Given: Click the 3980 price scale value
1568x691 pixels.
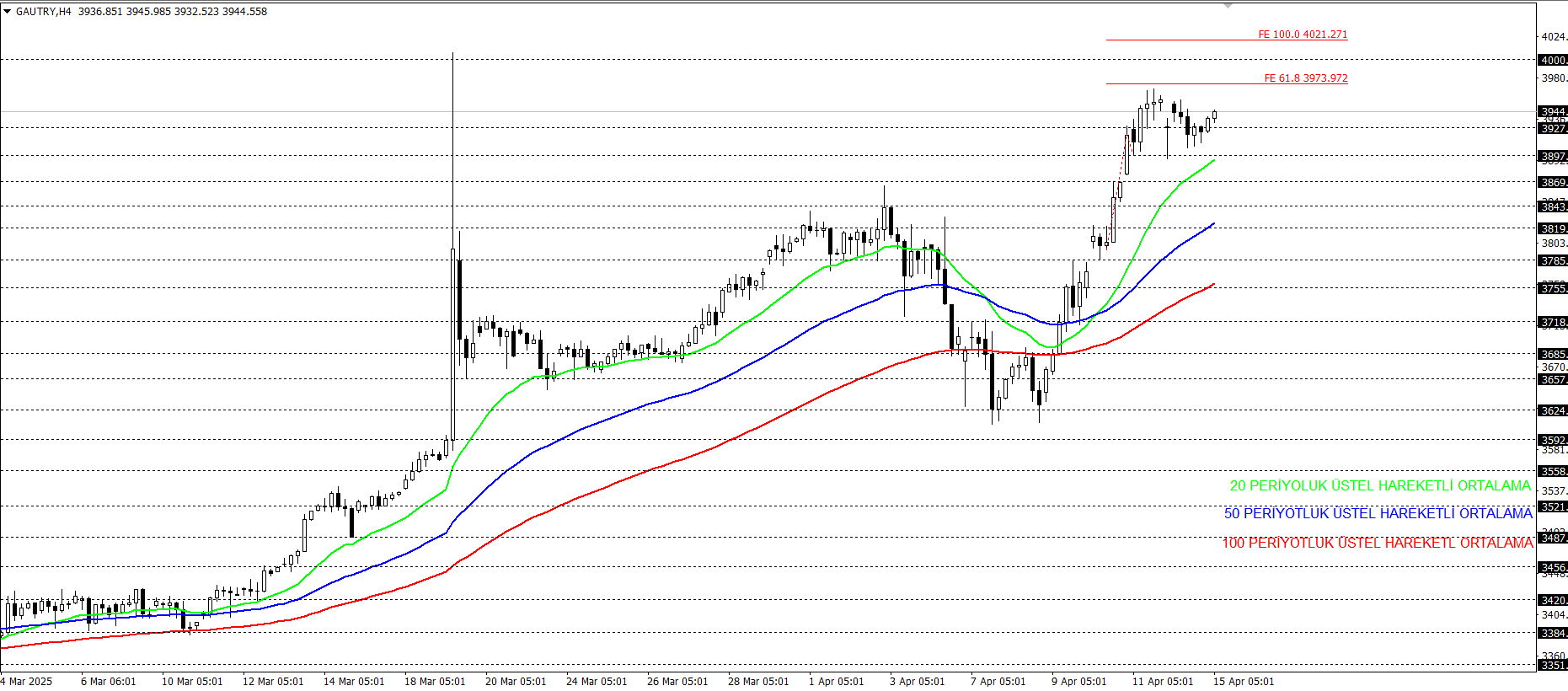Looking at the screenshot, I should (x=1554, y=78).
